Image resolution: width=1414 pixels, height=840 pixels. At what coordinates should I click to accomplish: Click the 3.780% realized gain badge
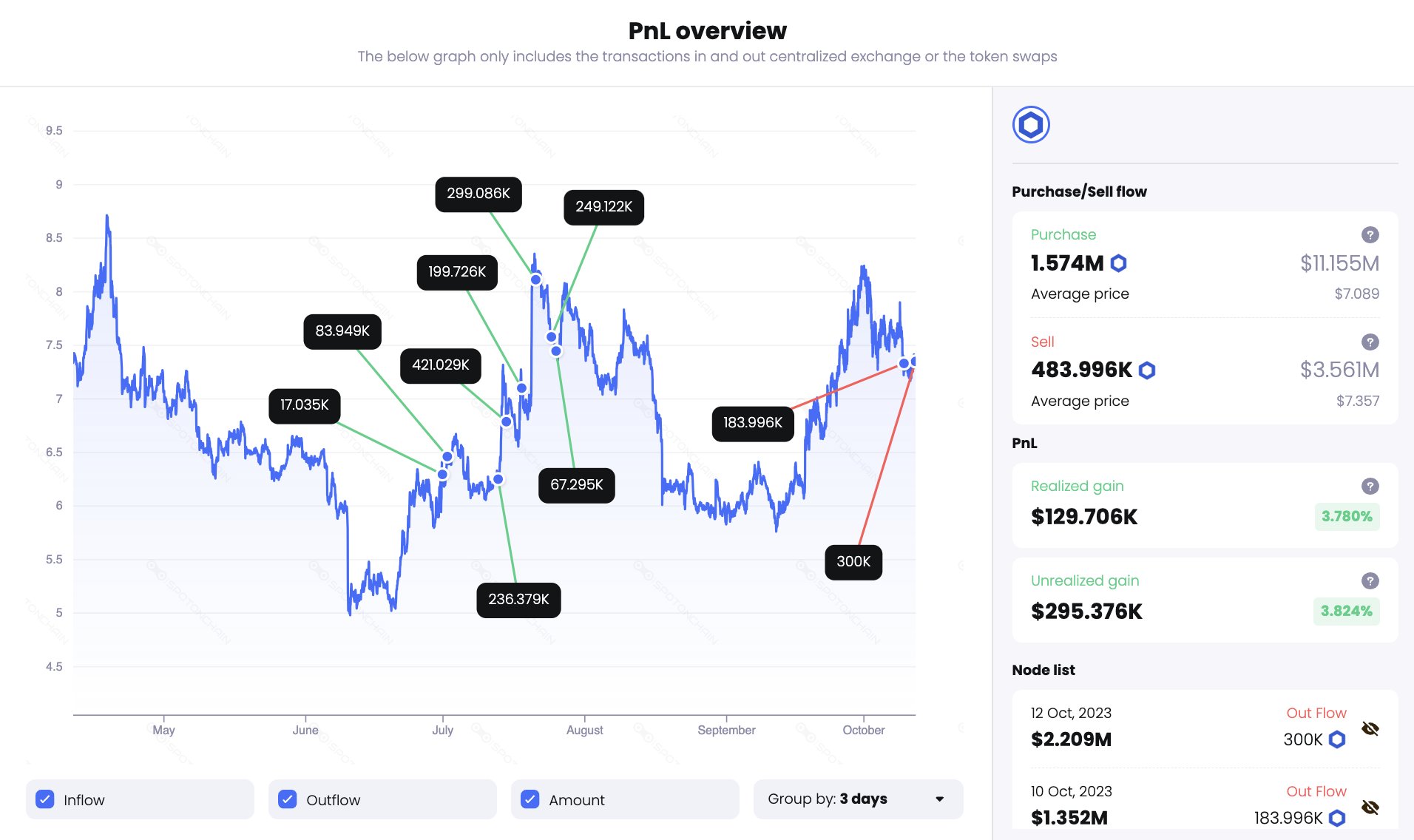(1347, 516)
